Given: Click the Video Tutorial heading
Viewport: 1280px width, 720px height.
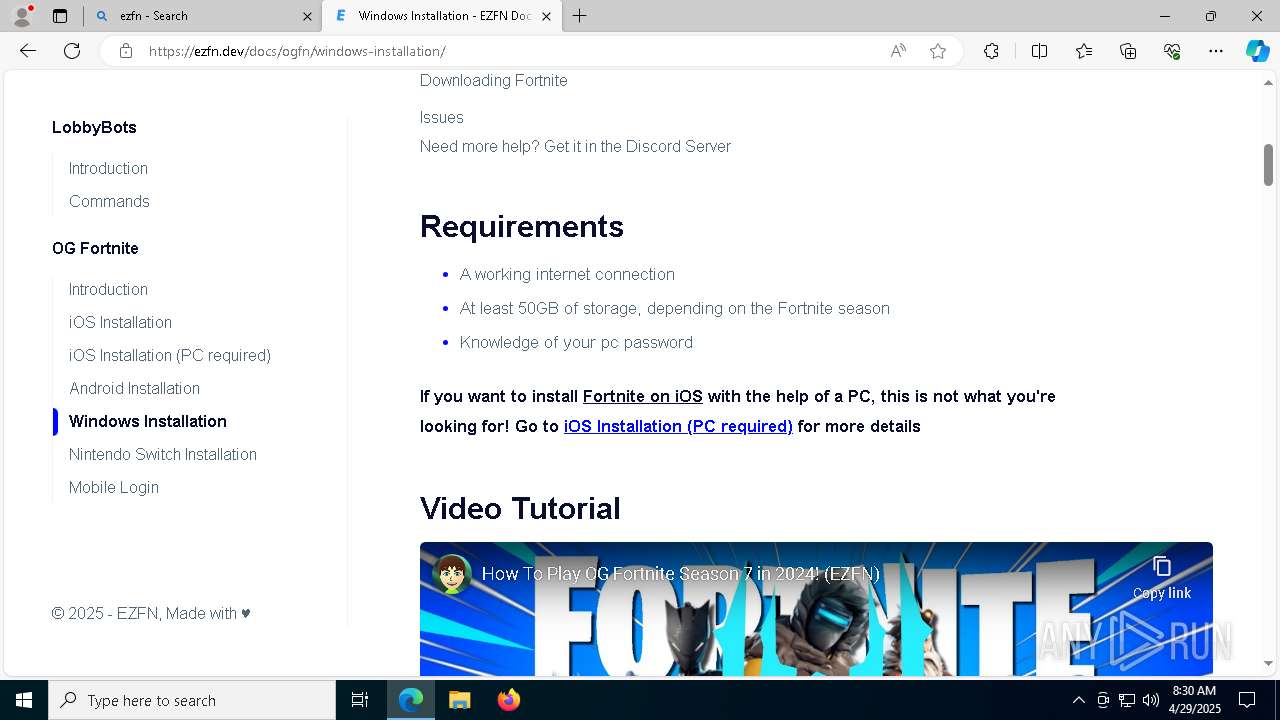Looking at the screenshot, I should (520, 508).
